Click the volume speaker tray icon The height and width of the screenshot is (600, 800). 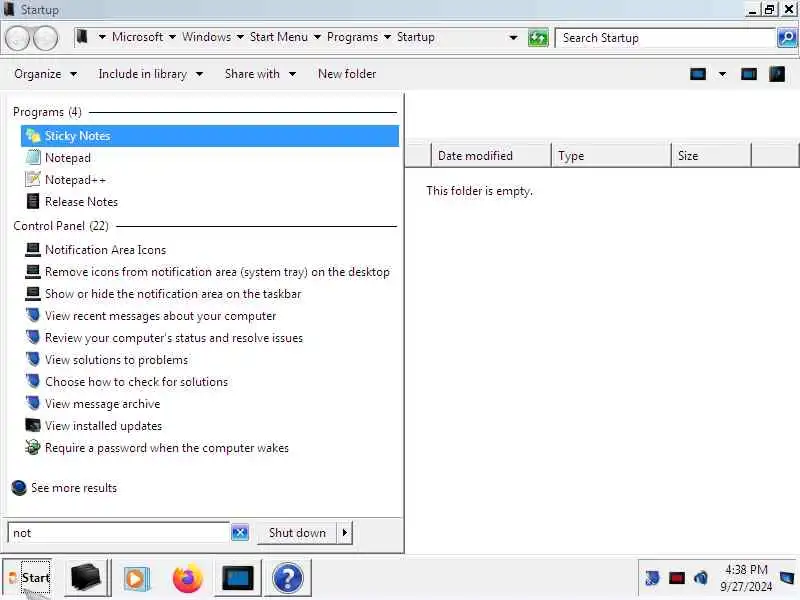701,578
